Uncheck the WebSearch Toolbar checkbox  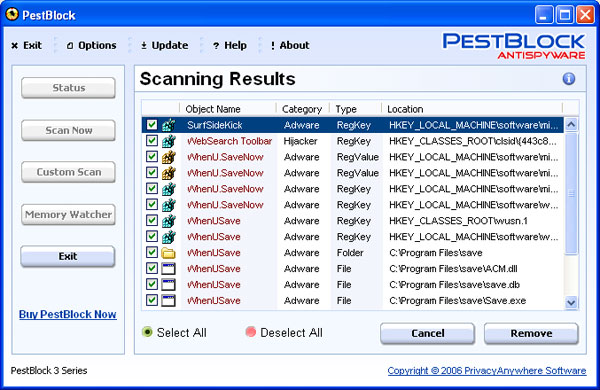click(152, 141)
